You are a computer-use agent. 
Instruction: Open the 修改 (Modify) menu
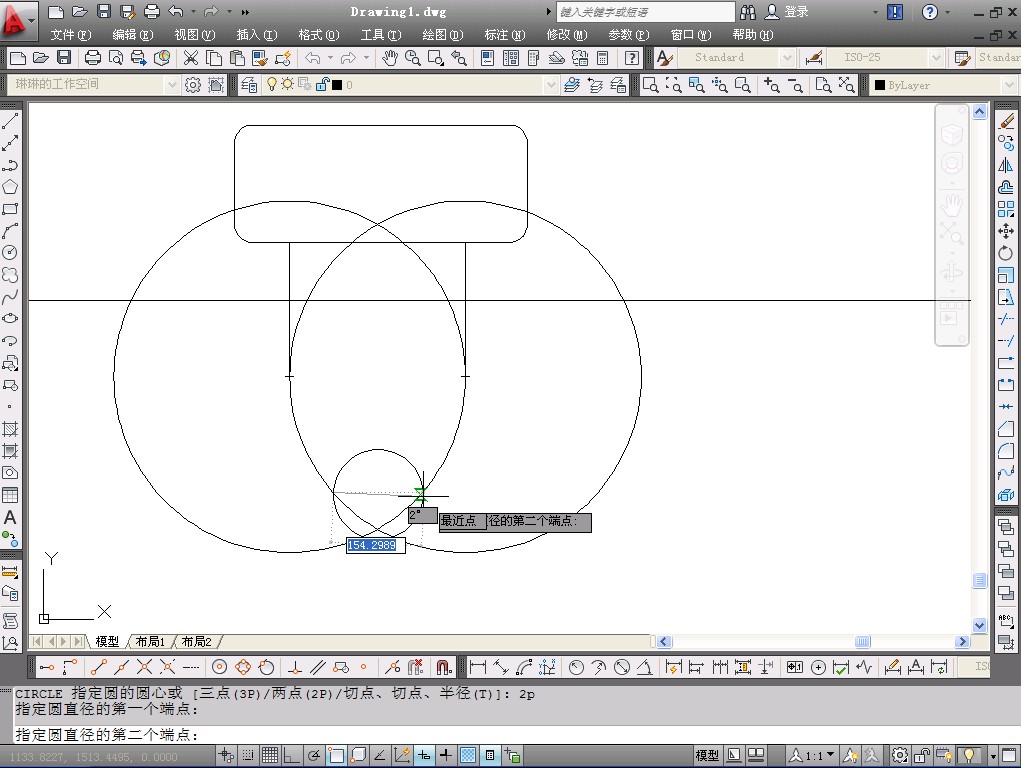[x=566, y=35]
